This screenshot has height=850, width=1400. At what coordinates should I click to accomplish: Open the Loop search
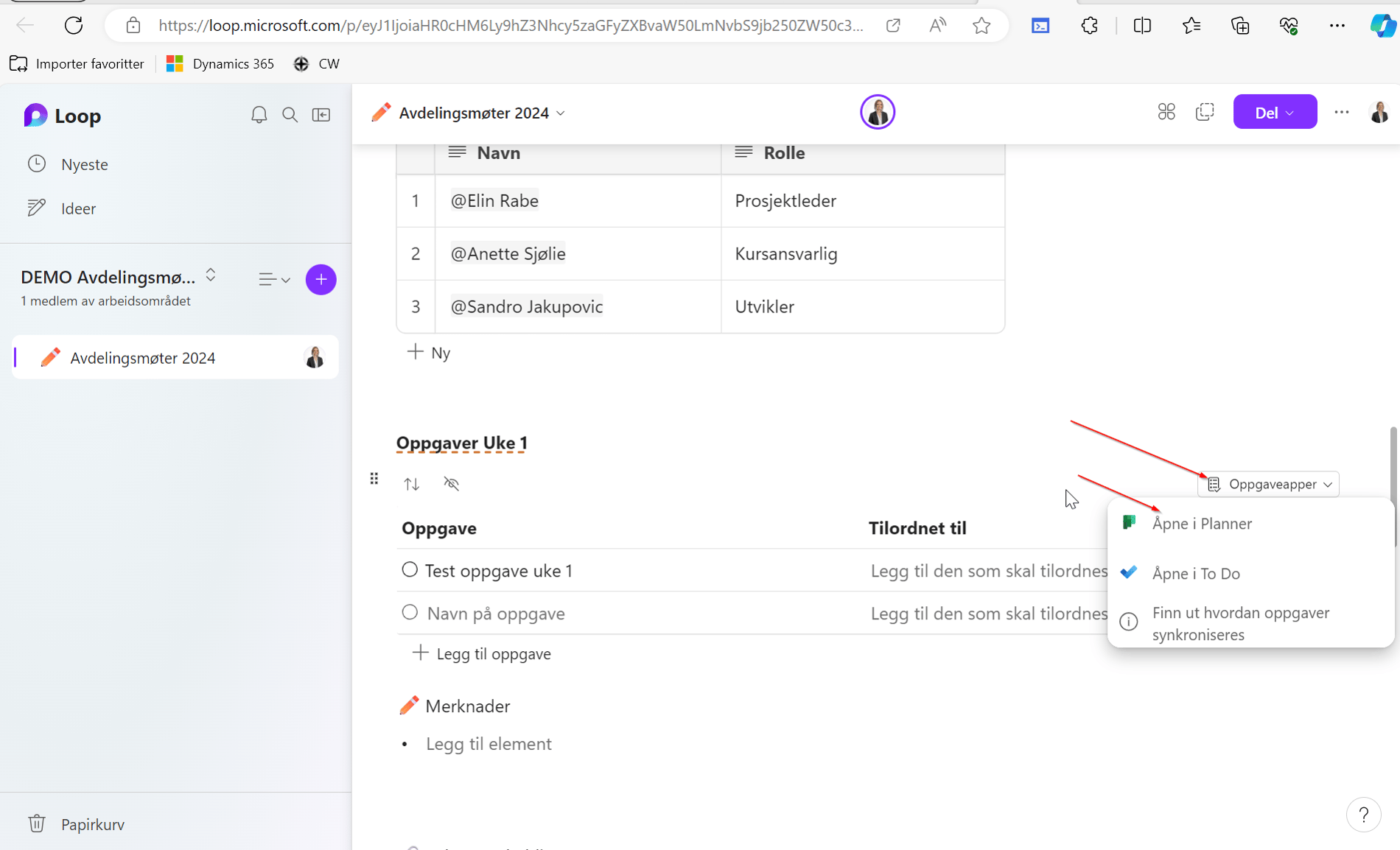290,115
